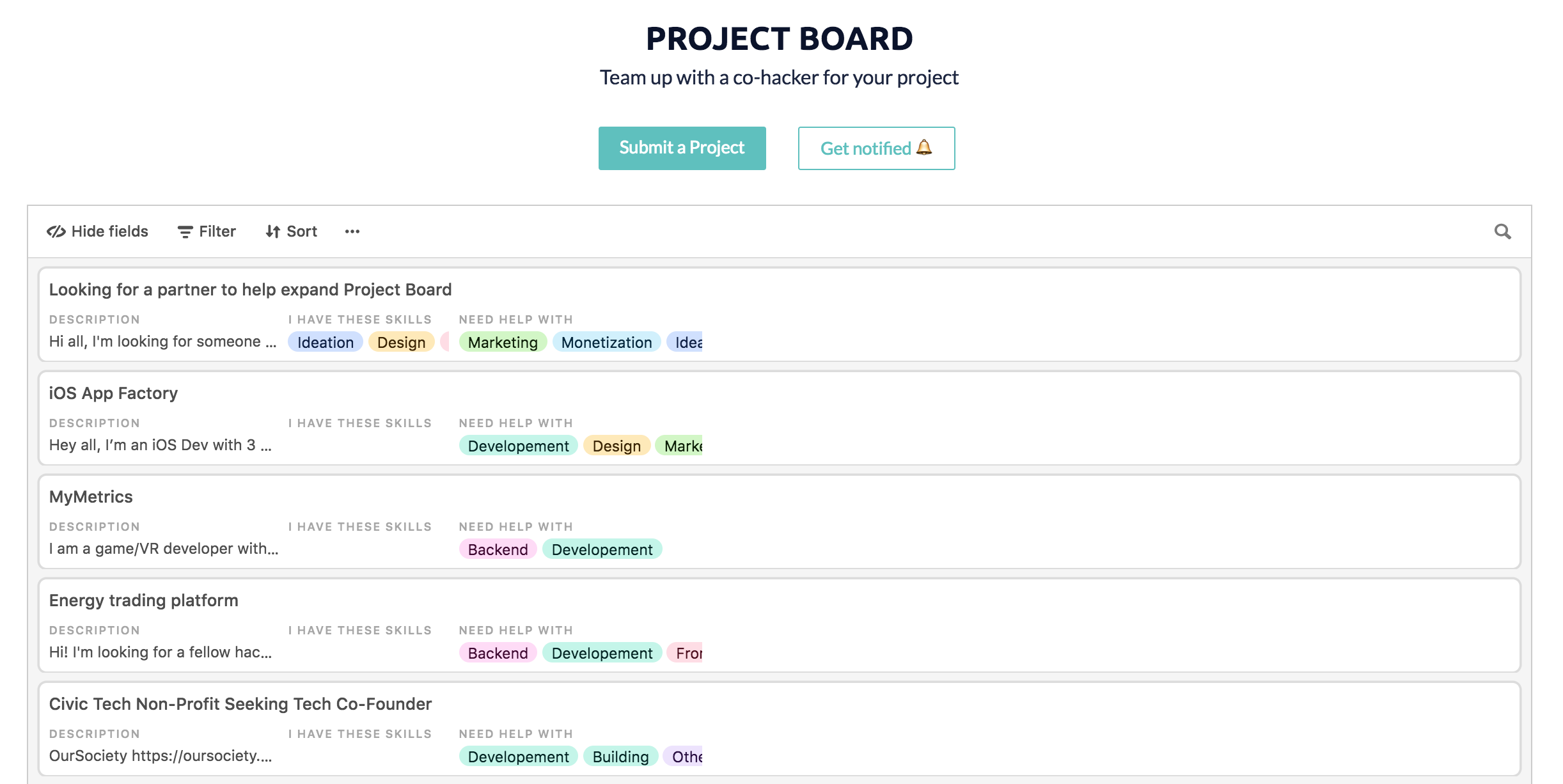Expand the iOS App Factory card
Image resolution: width=1563 pixels, height=784 pixels.
(114, 393)
